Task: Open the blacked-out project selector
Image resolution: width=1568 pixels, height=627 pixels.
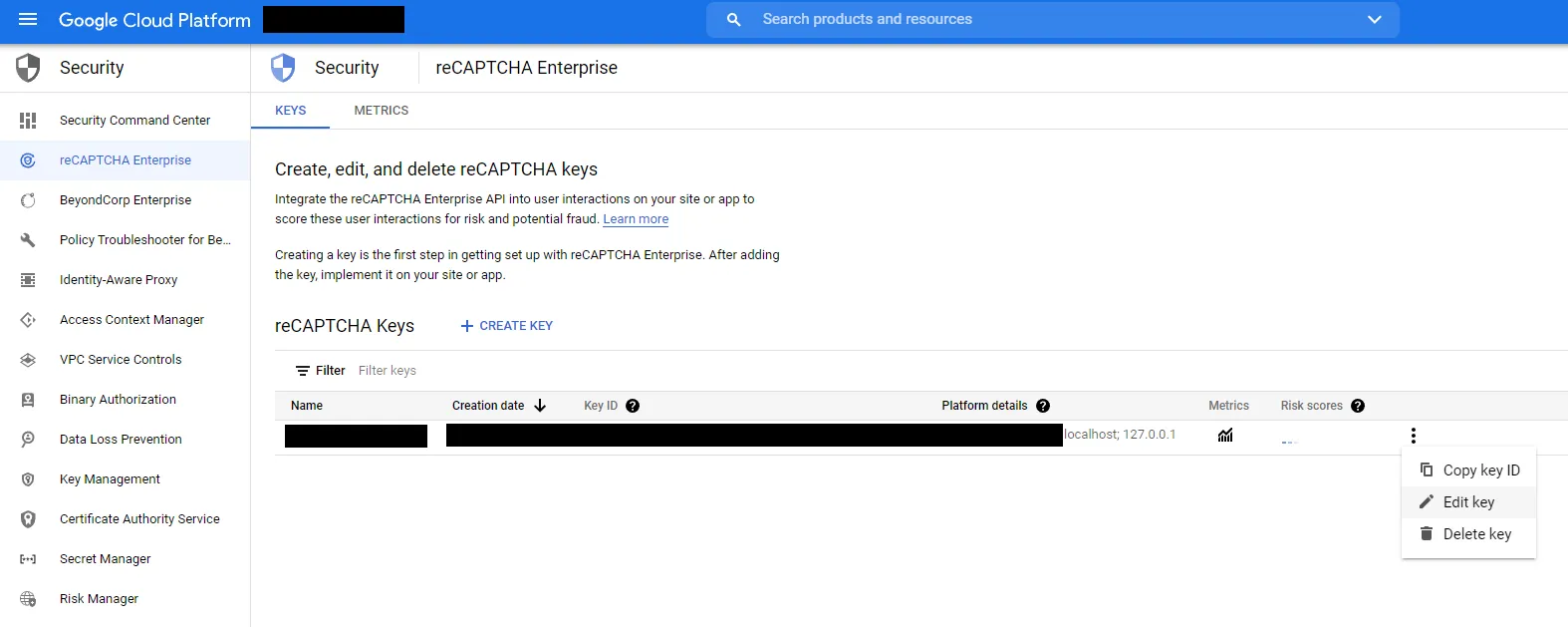Action: pos(334,19)
